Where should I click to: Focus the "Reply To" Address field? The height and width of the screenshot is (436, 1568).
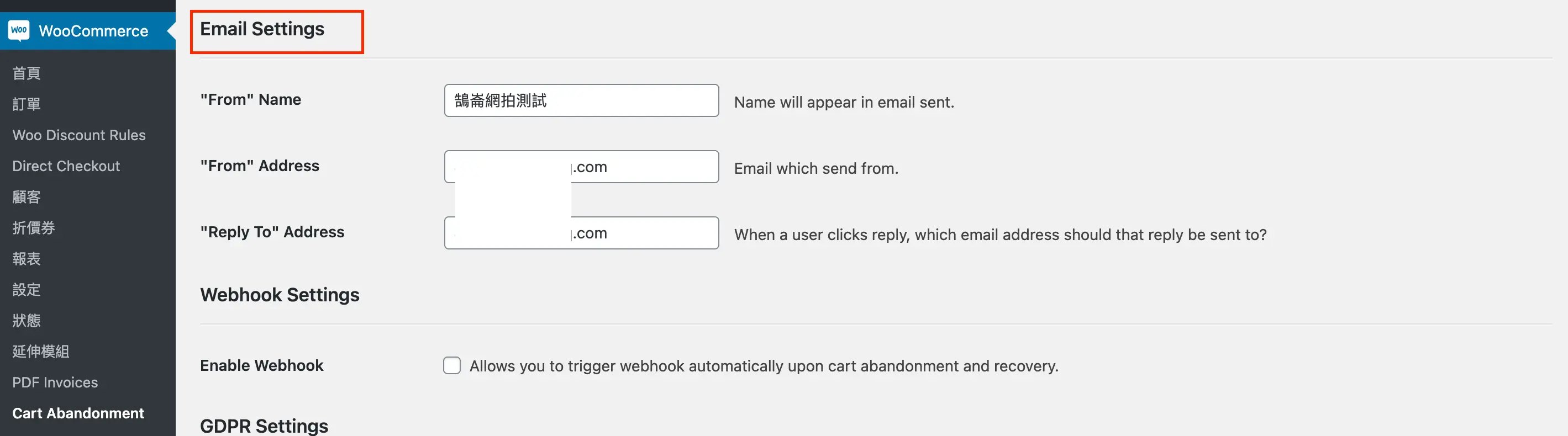tap(581, 233)
